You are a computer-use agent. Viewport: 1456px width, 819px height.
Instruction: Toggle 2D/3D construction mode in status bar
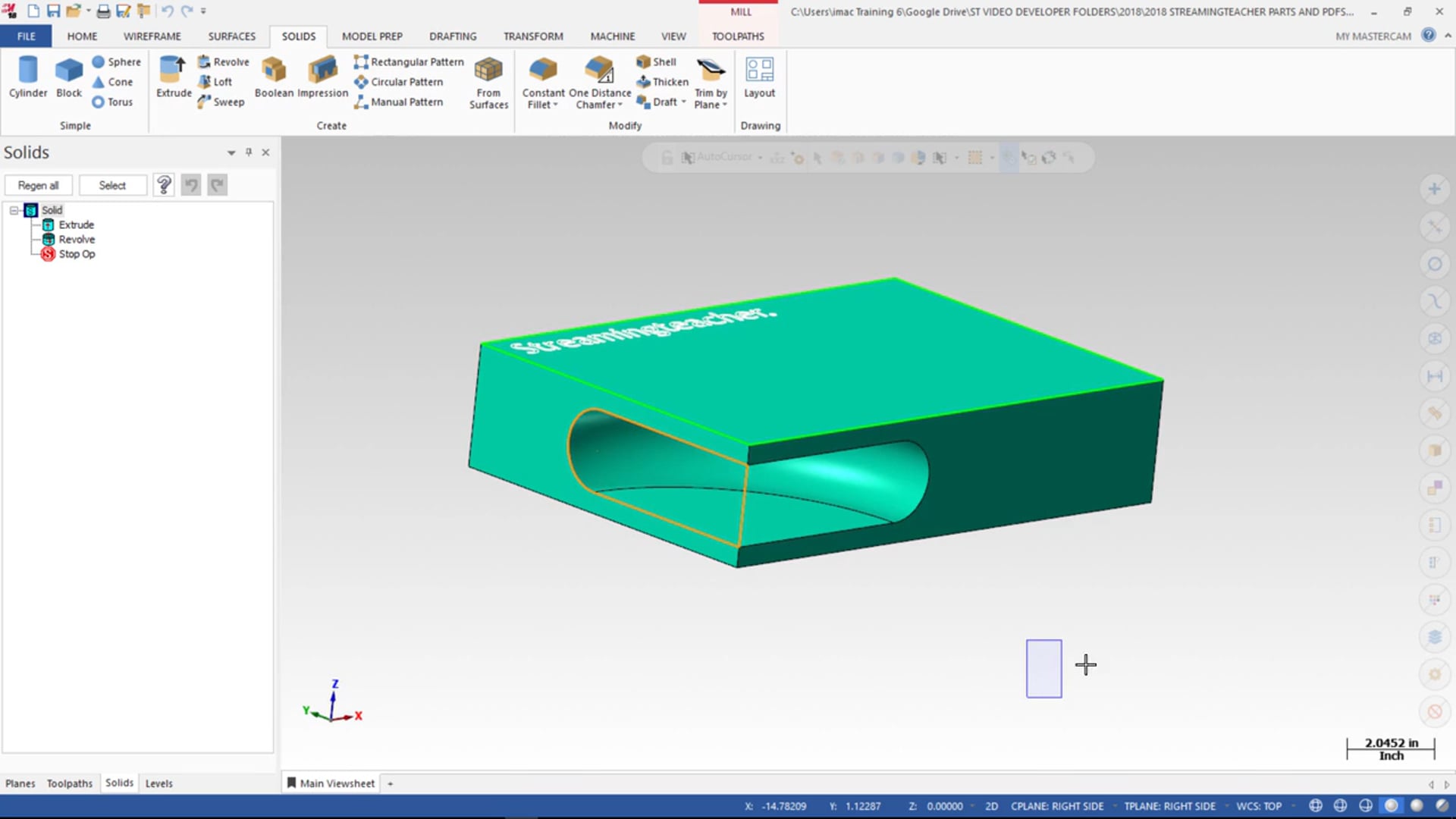(x=991, y=806)
